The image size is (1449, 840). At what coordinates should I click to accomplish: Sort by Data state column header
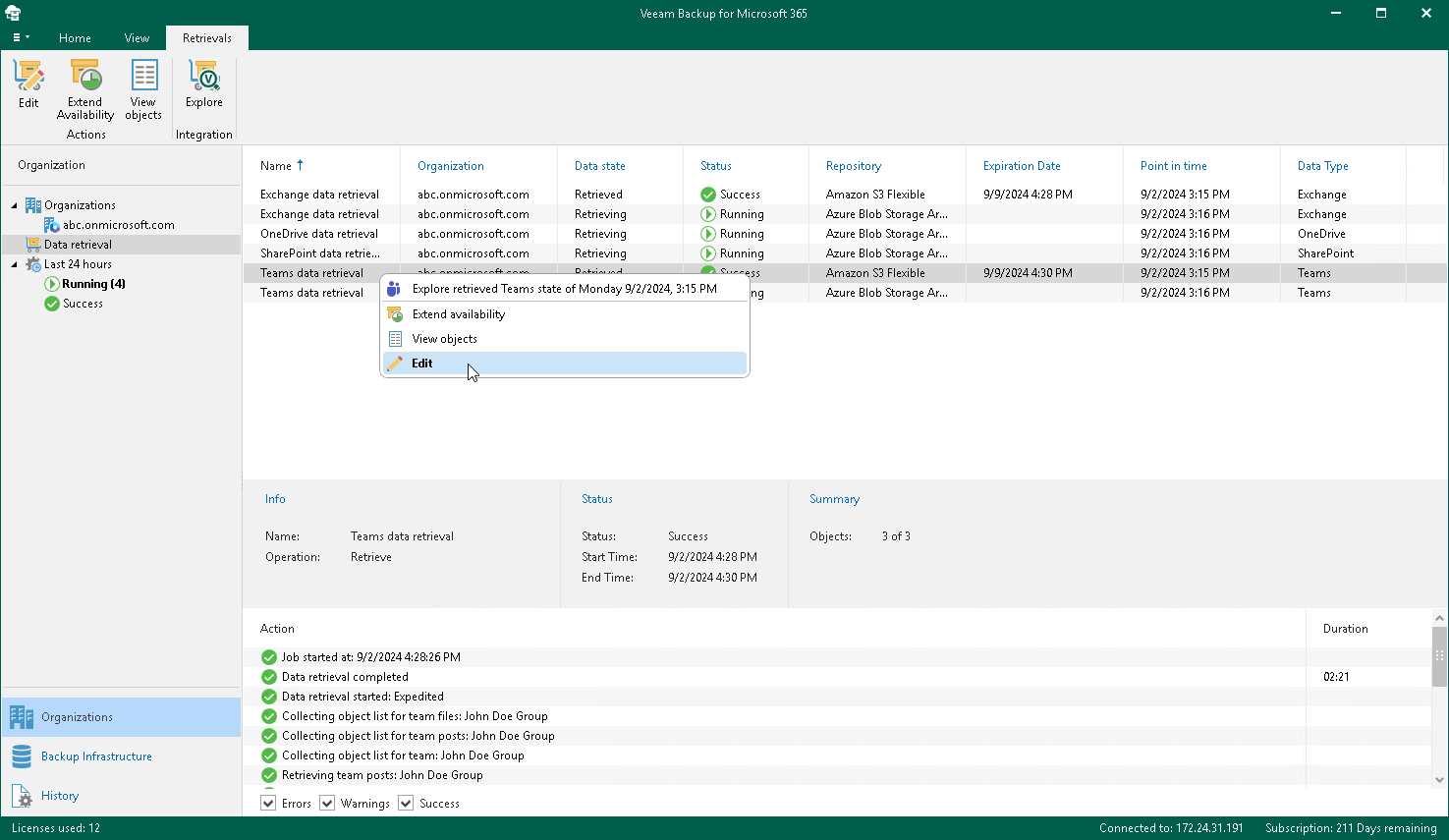pyautogui.click(x=600, y=166)
